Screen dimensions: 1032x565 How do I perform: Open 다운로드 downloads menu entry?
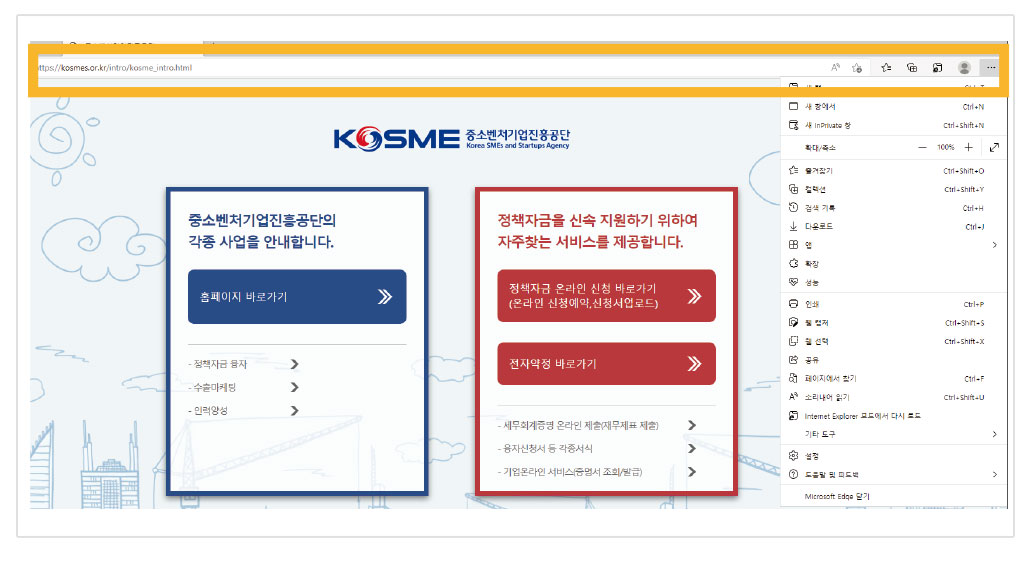coord(894,227)
